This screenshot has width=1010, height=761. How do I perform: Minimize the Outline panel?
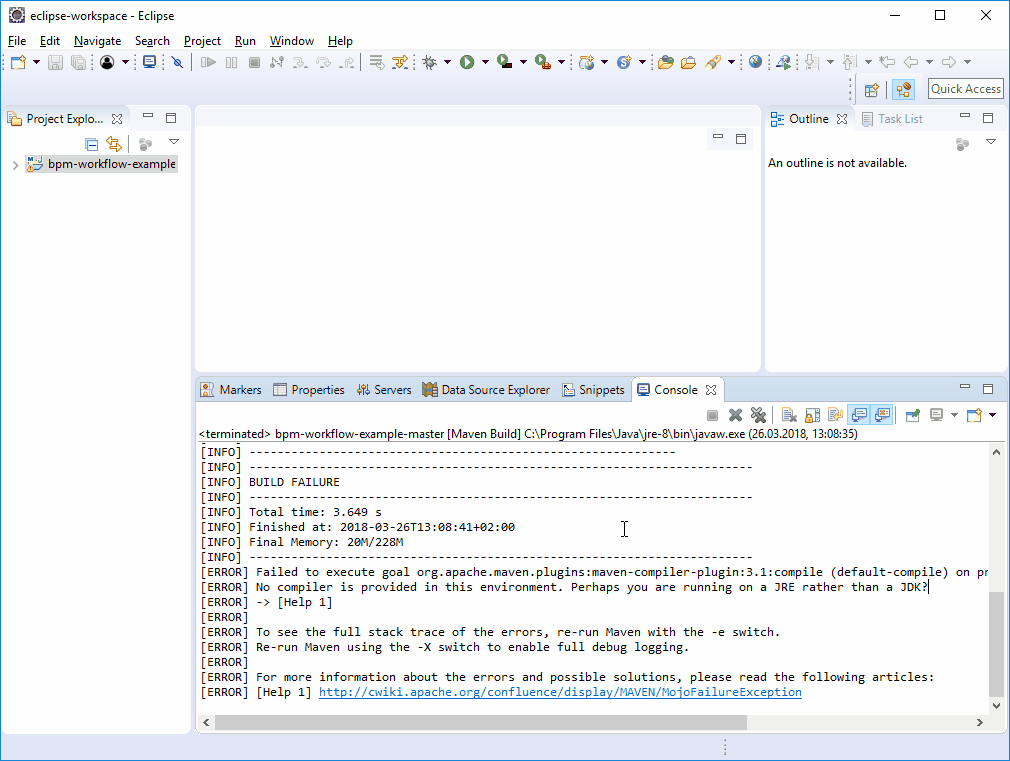coord(965,116)
